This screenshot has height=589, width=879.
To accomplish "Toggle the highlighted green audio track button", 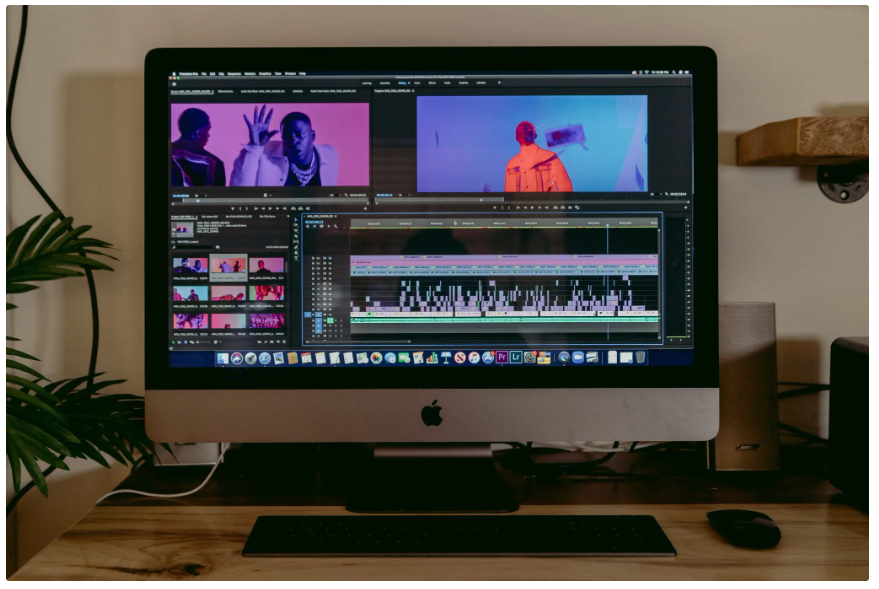I will tap(330, 321).
